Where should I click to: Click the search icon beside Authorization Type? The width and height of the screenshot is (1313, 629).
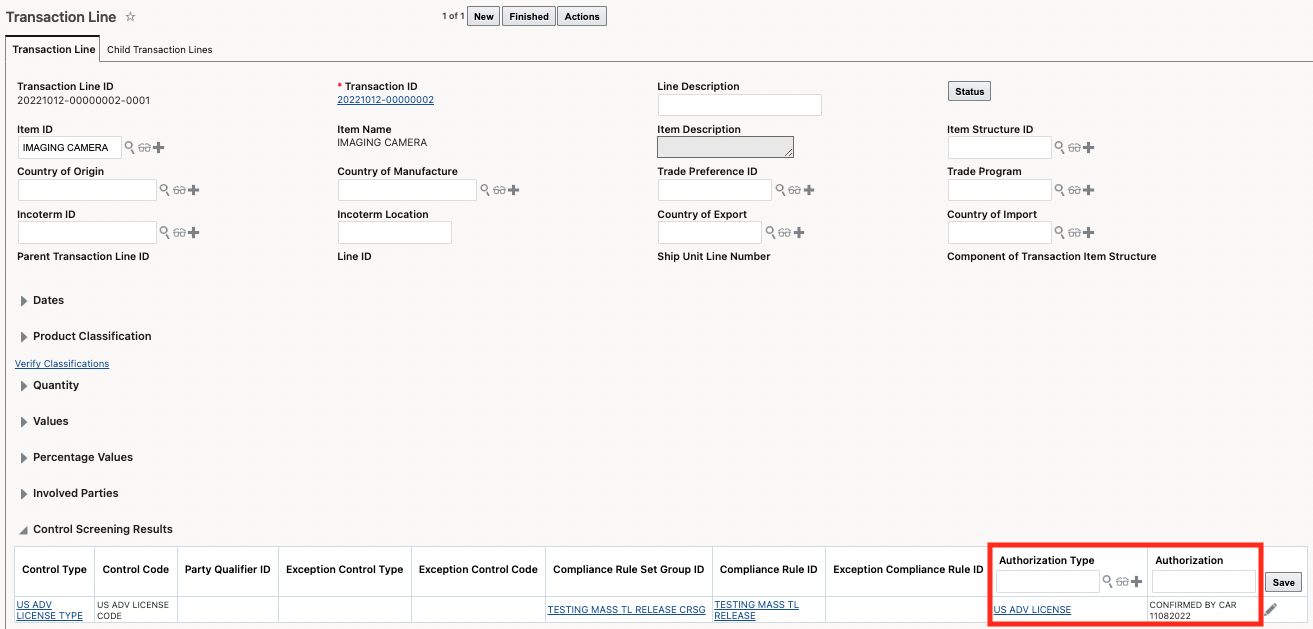pos(1107,581)
